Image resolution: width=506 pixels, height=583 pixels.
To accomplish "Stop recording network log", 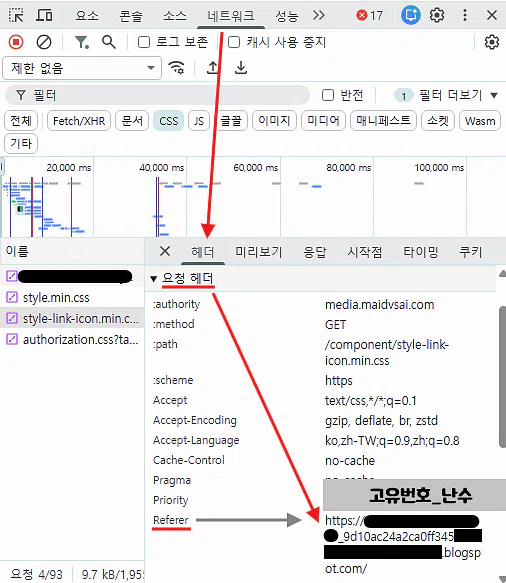I will click(x=16, y=42).
